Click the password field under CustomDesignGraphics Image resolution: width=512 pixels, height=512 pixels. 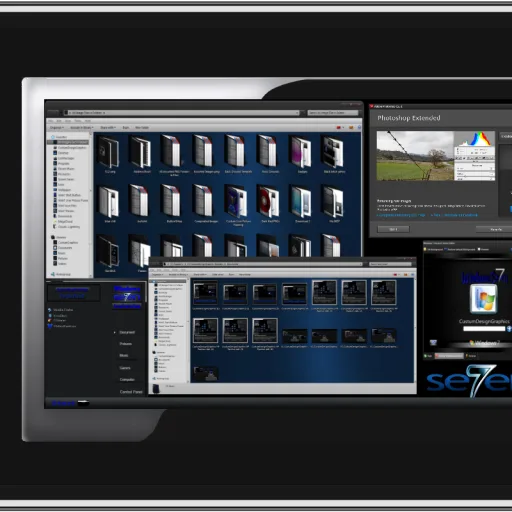[x=484, y=329]
